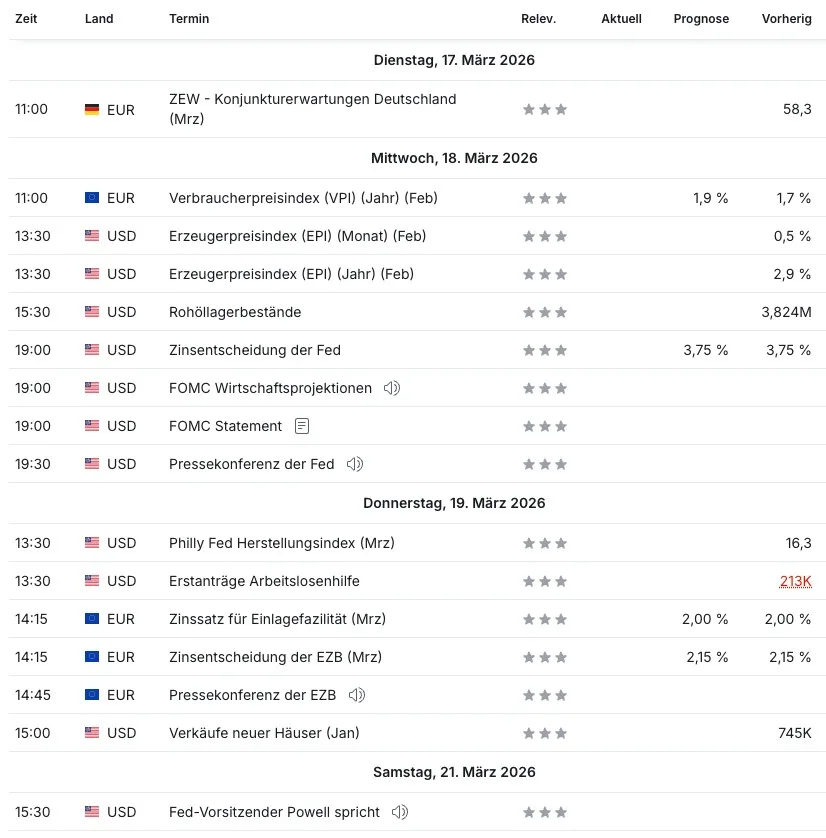The image size is (826, 838).
Task: Click speaker icon next to Powell spricht
Action: pyautogui.click(x=400, y=812)
